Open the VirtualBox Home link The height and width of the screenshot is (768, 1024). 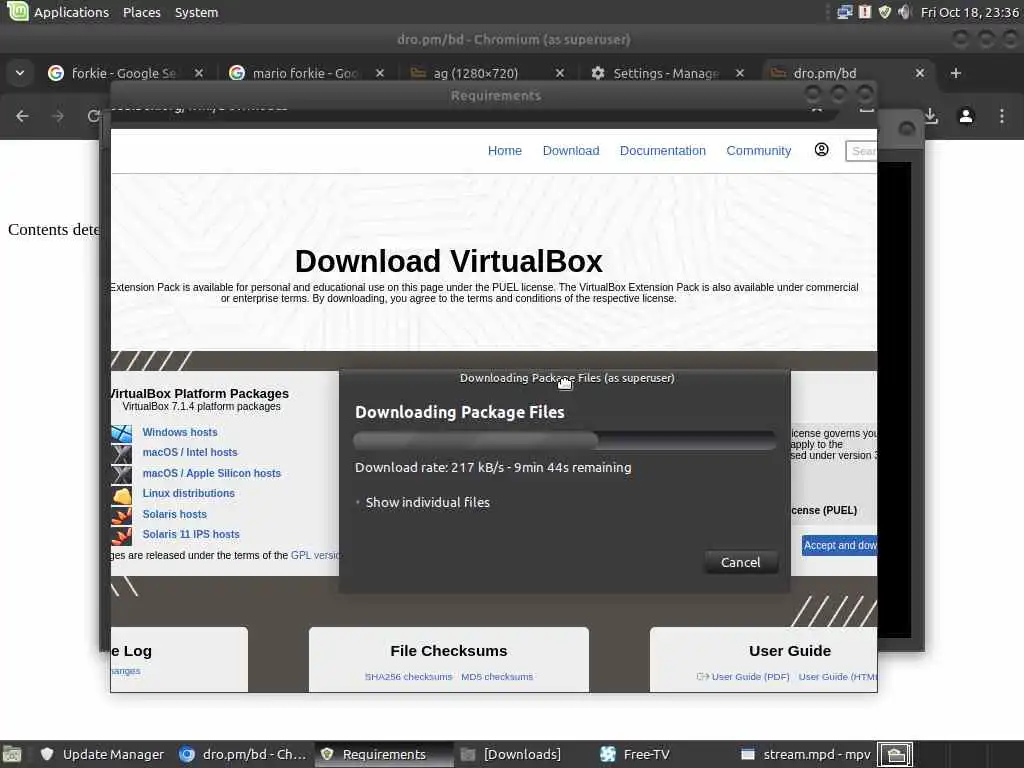pos(505,151)
